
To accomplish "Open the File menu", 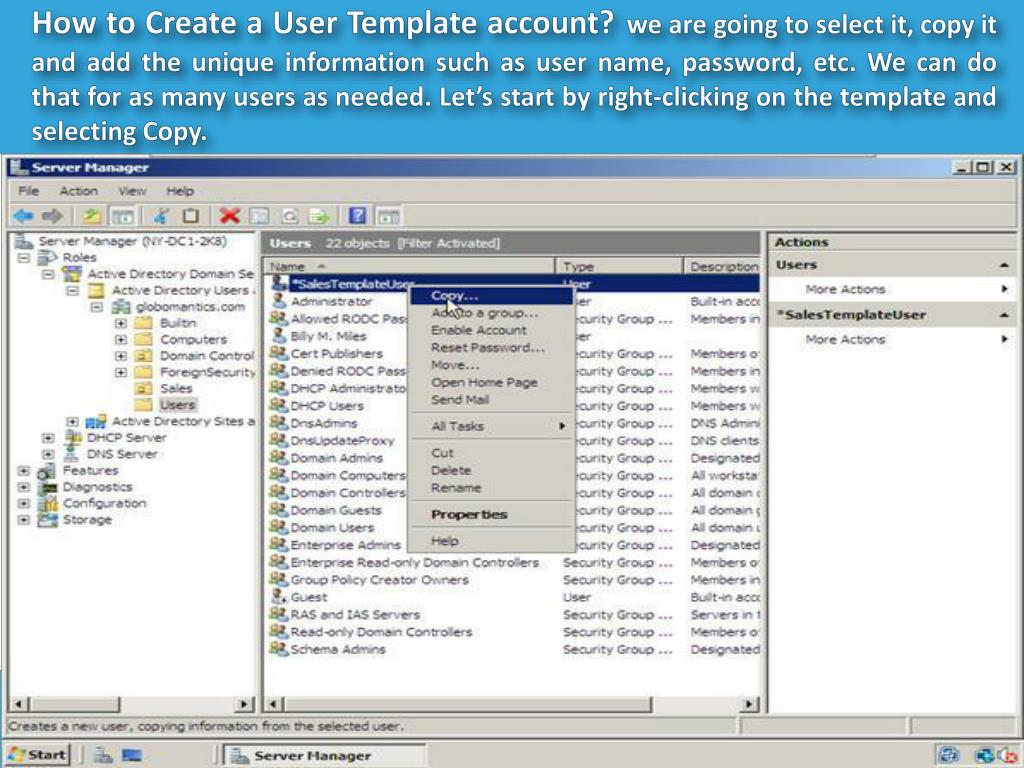I will pos(28,191).
